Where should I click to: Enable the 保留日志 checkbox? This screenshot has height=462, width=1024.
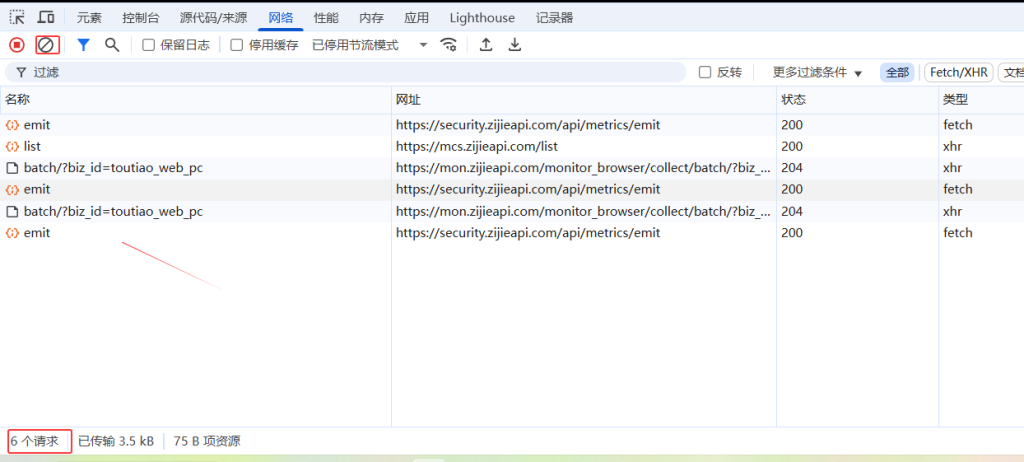(149, 45)
